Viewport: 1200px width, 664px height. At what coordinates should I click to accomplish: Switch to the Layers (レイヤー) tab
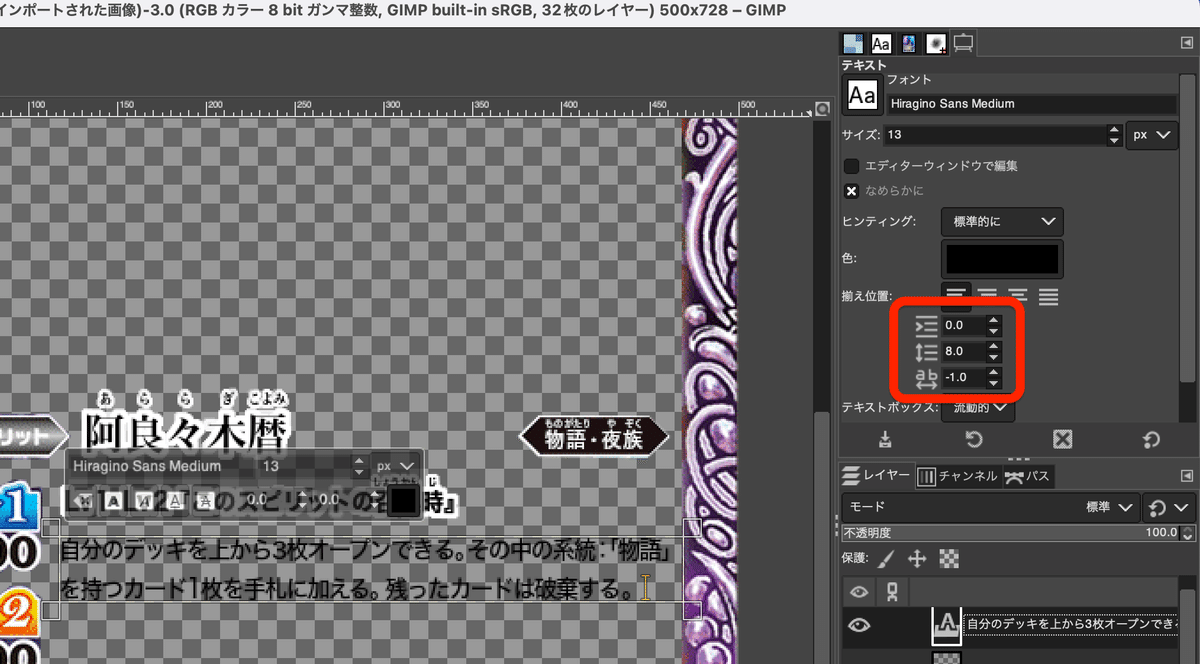coord(876,475)
